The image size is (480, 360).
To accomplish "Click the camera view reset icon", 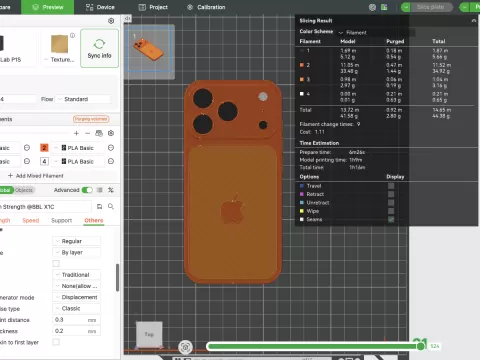I will [186, 347].
